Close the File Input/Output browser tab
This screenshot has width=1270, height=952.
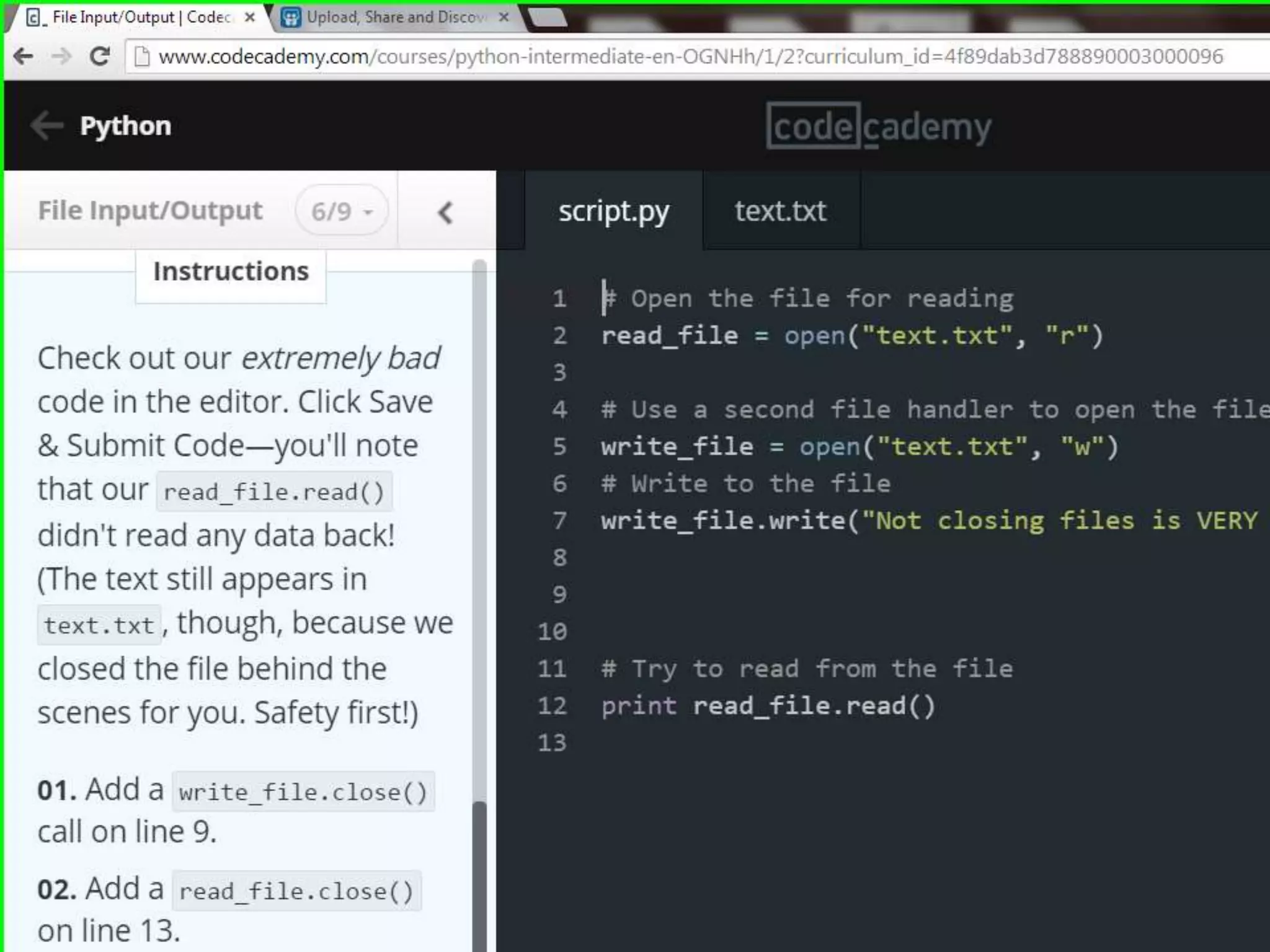pos(249,17)
